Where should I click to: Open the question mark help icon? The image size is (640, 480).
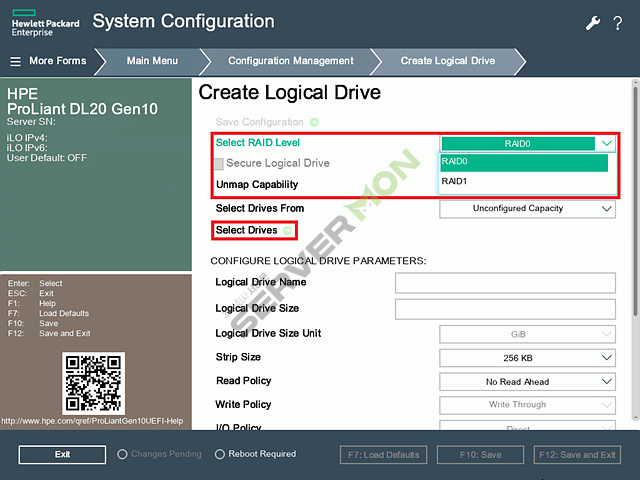[618, 23]
